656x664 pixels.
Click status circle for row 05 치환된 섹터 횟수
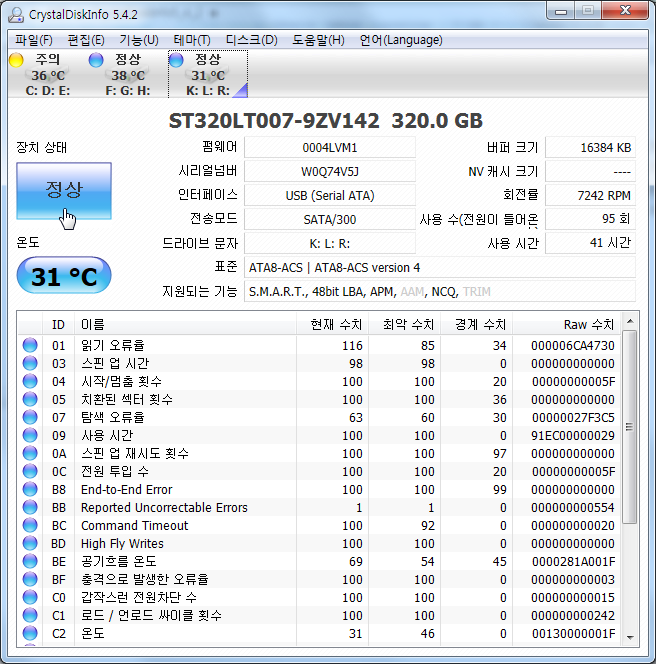click(x=30, y=399)
